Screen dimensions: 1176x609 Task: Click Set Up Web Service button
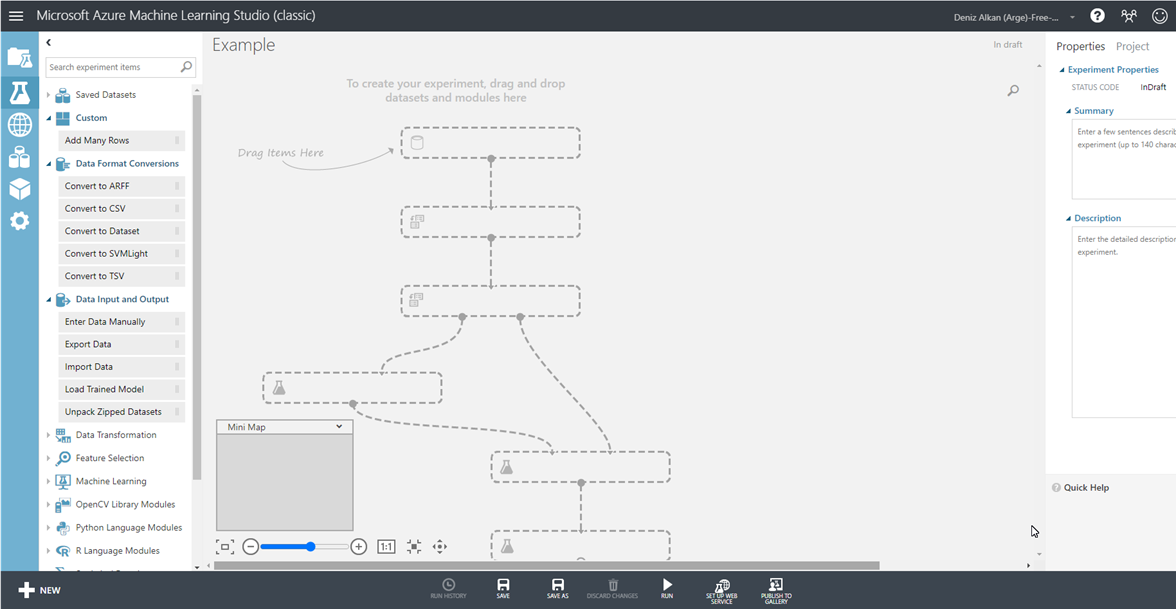[x=722, y=591]
